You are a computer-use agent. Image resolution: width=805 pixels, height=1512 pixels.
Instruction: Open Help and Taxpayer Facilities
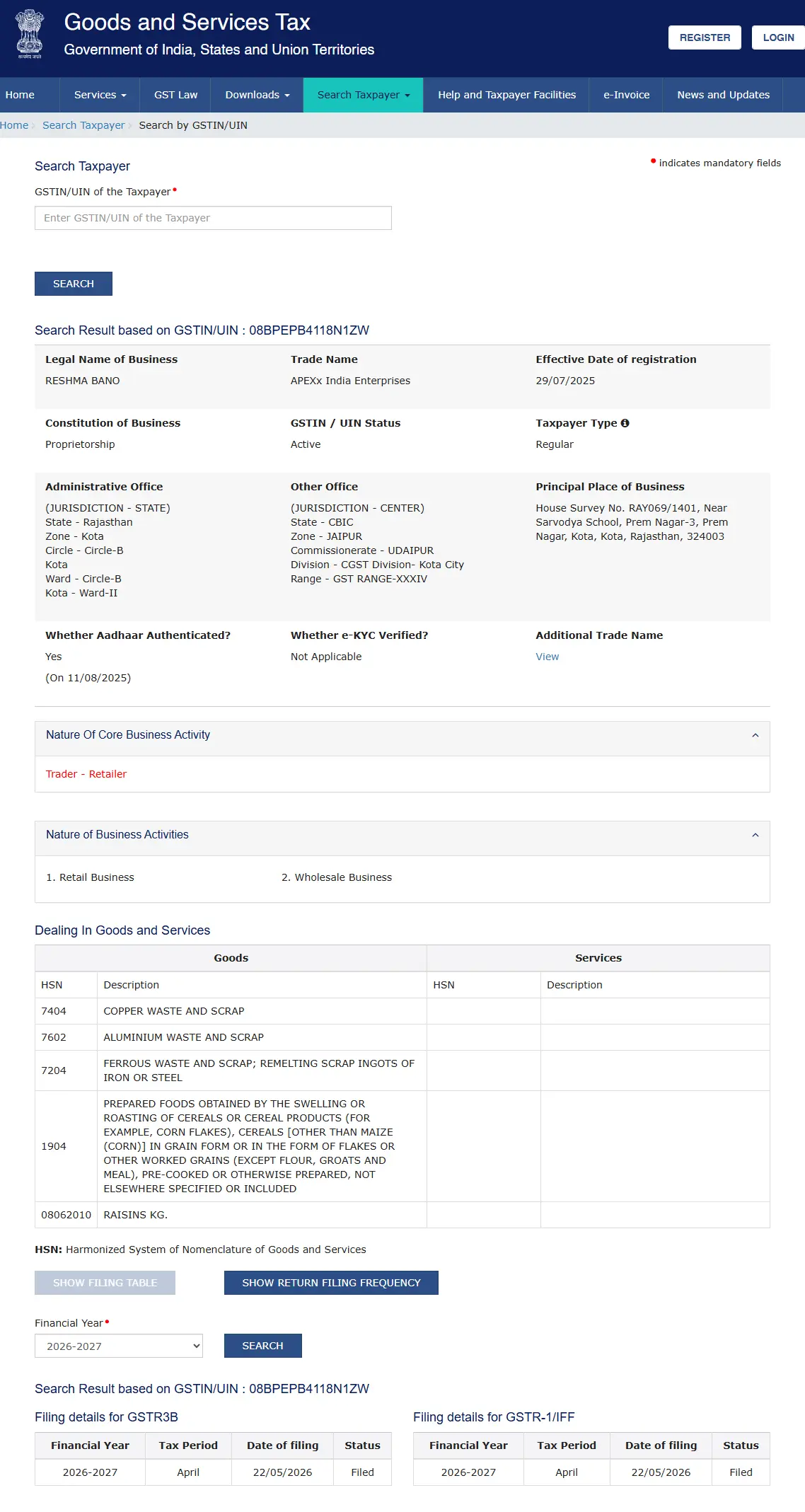coord(506,95)
